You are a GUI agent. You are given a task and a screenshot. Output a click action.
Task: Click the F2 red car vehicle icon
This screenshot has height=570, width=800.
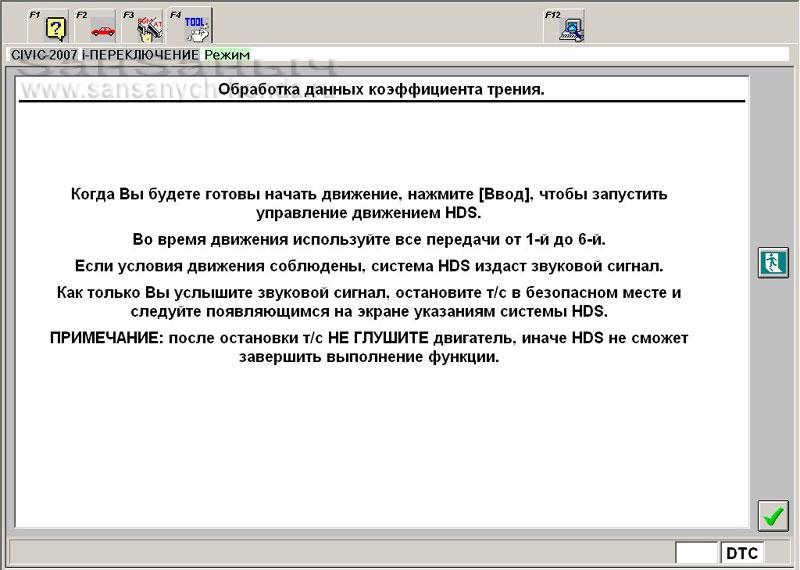[x=95, y=27]
